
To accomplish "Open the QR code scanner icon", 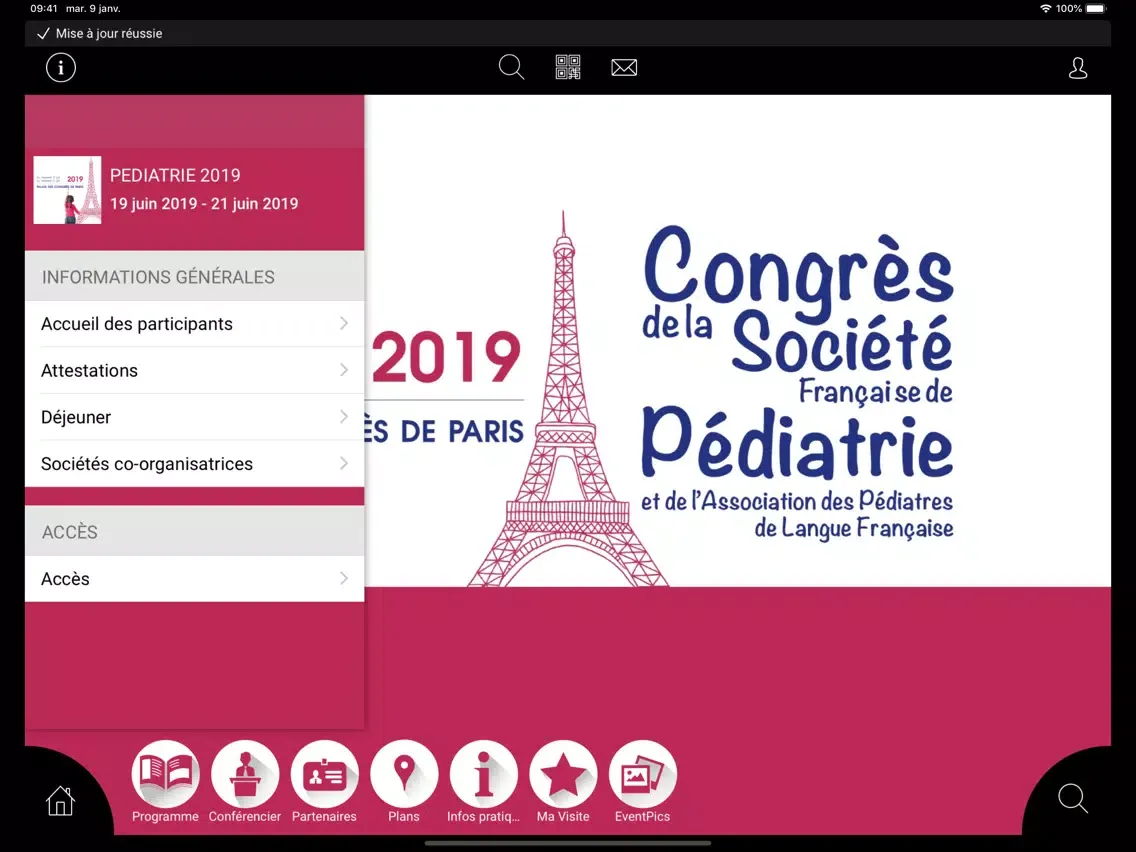I will point(568,67).
